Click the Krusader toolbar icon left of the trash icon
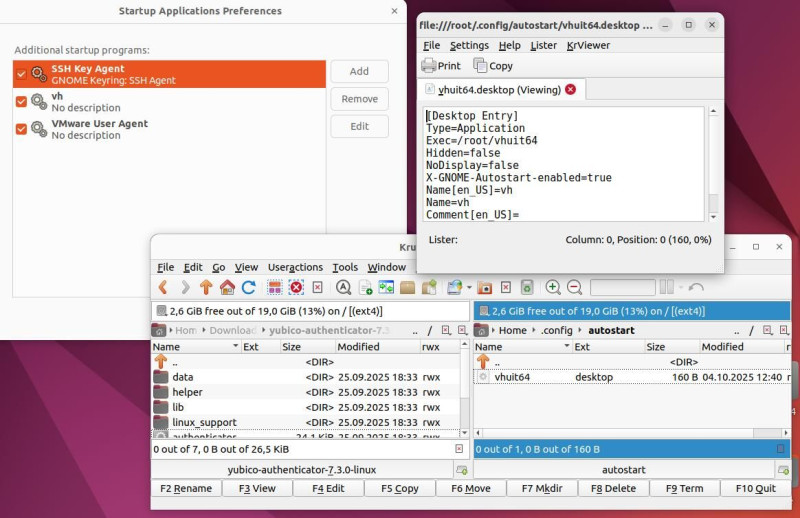The width and height of the screenshot is (800, 518). (x=506, y=288)
